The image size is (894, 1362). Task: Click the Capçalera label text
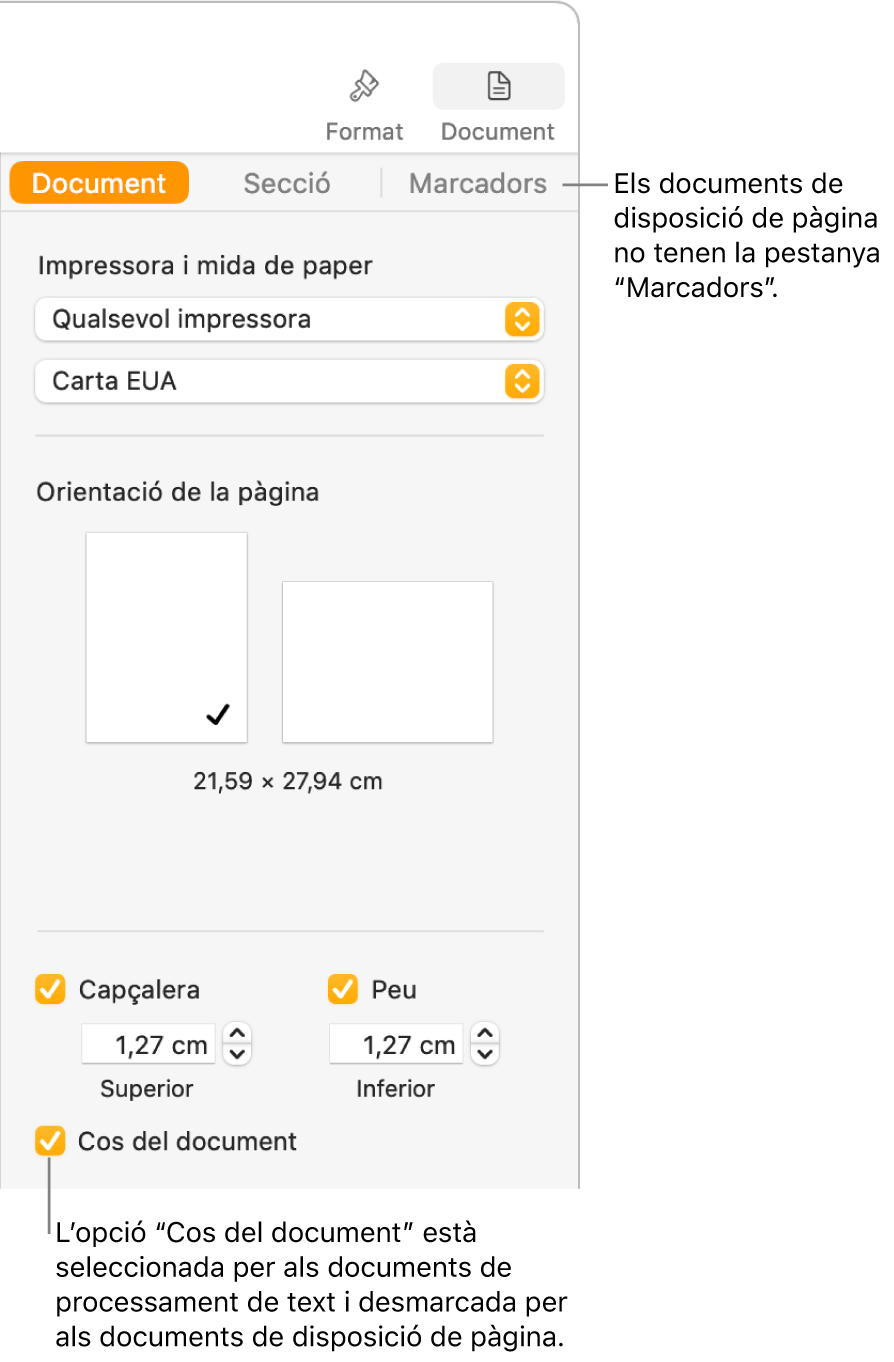[x=139, y=990]
